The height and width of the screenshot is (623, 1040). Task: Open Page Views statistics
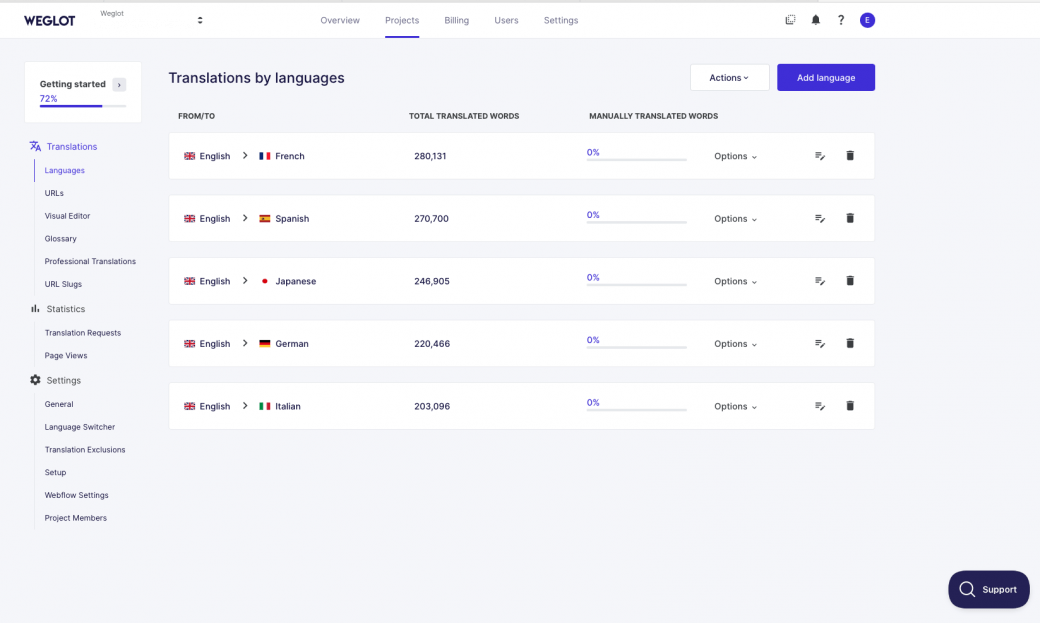(x=66, y=356)
